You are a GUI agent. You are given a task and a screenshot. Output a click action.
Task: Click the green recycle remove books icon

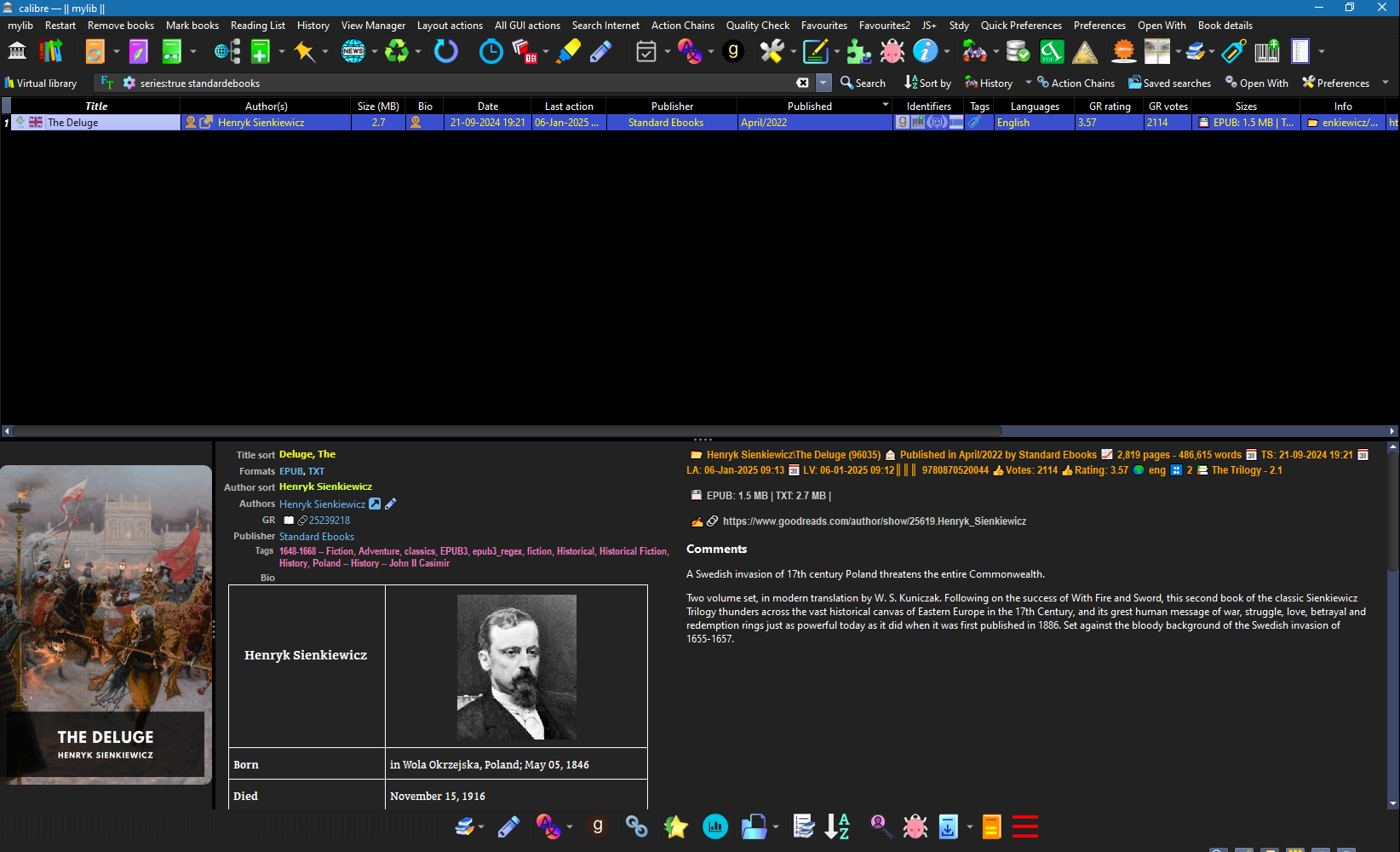tap(397, 52)
